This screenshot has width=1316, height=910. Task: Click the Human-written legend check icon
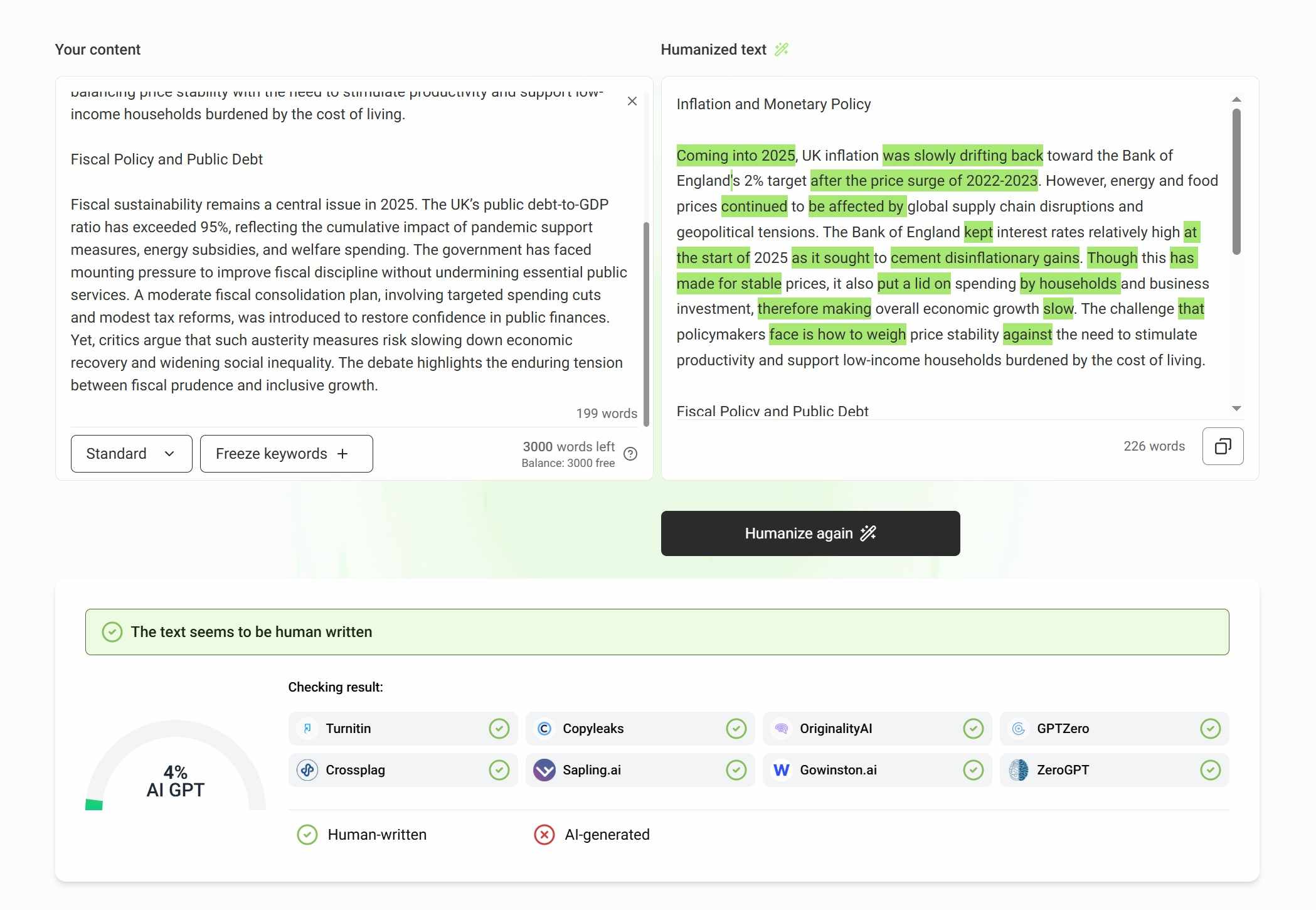tap(307, 835)
